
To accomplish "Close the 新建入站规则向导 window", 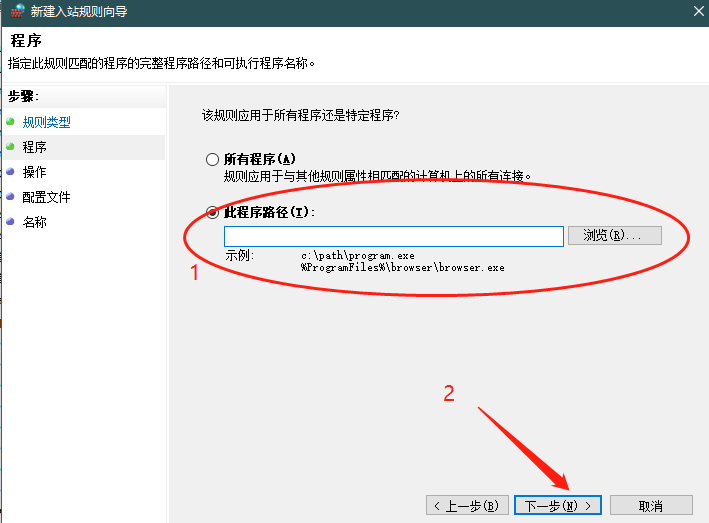I will (x=699, y=11).
